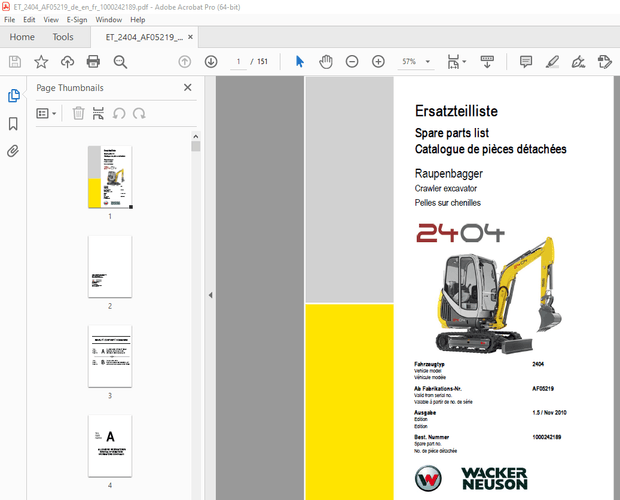The height and width of the screenshot is (500, 620).
Task: Open the File menu
Action: pyautogui.click(x=9, y=20)
